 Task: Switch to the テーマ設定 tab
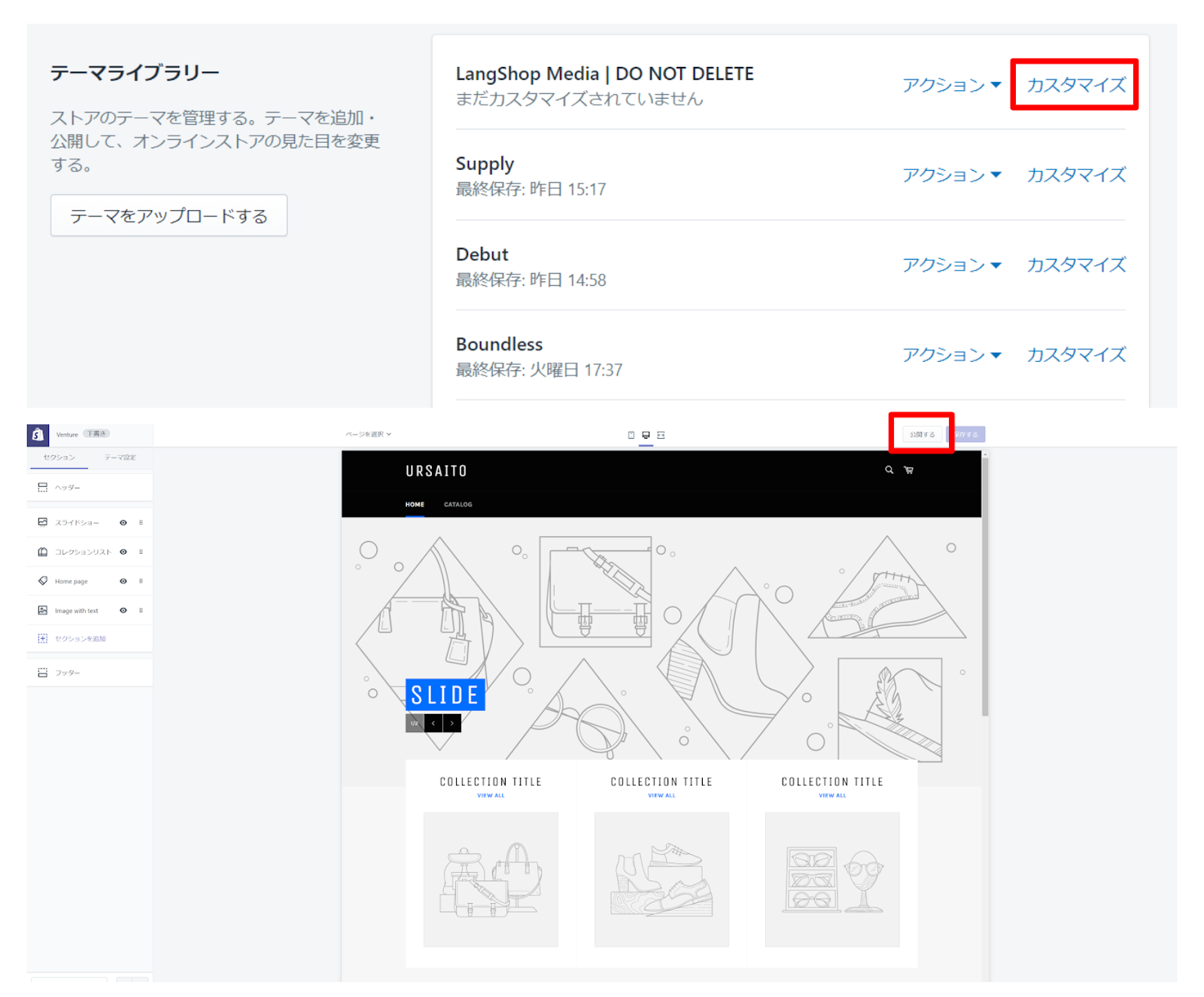click(120, 457)
